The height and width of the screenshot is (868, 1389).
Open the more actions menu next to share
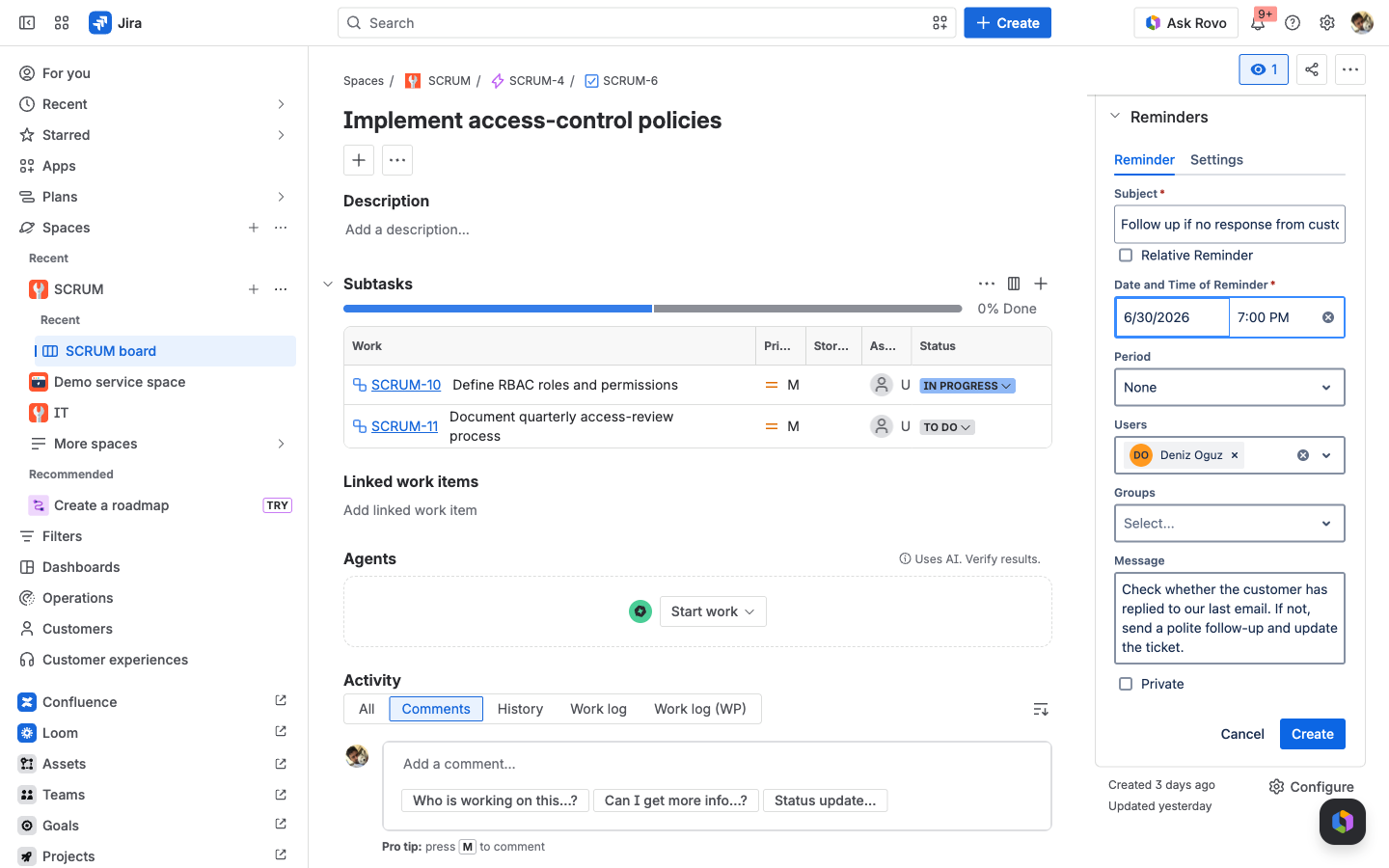(1350, 69)
